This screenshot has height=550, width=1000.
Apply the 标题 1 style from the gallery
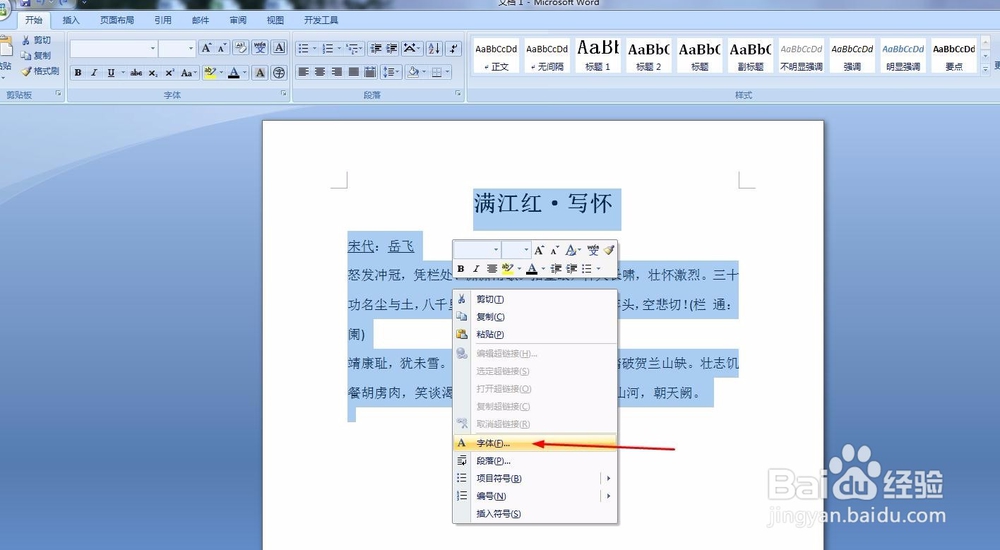coord(598,56)
